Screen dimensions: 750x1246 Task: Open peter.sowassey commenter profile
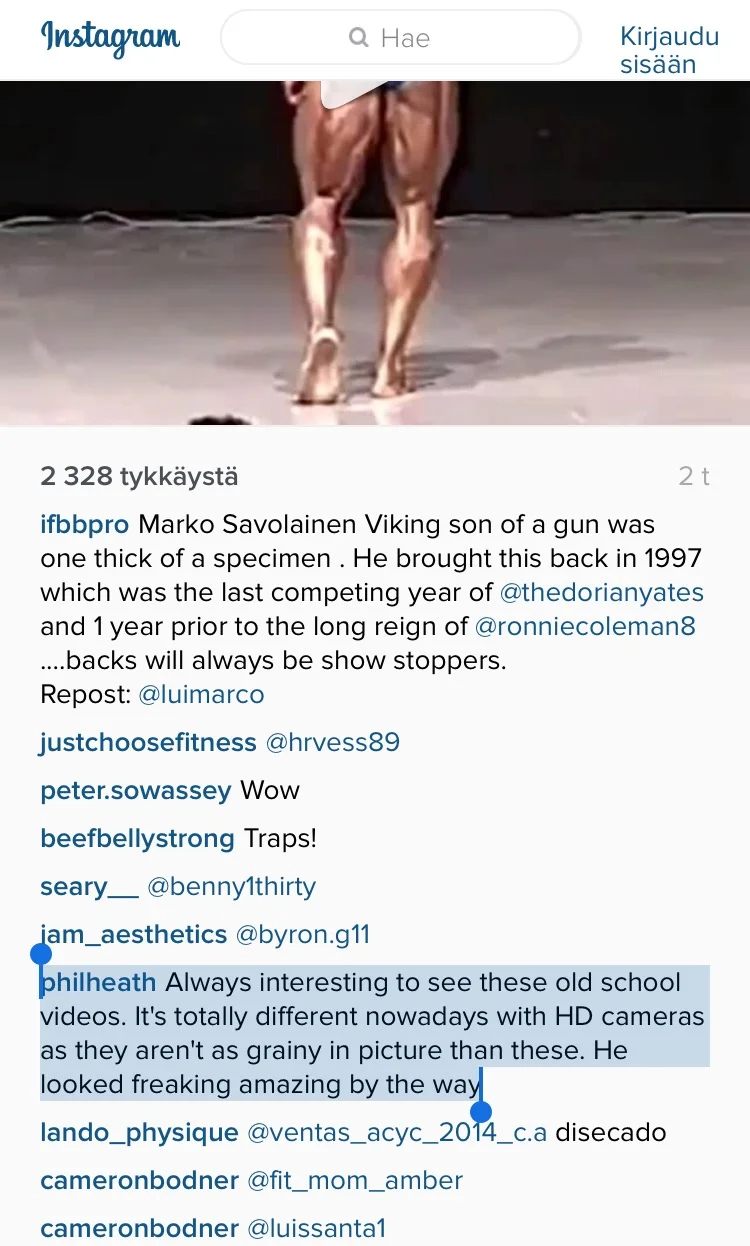[x=136, y=790]
